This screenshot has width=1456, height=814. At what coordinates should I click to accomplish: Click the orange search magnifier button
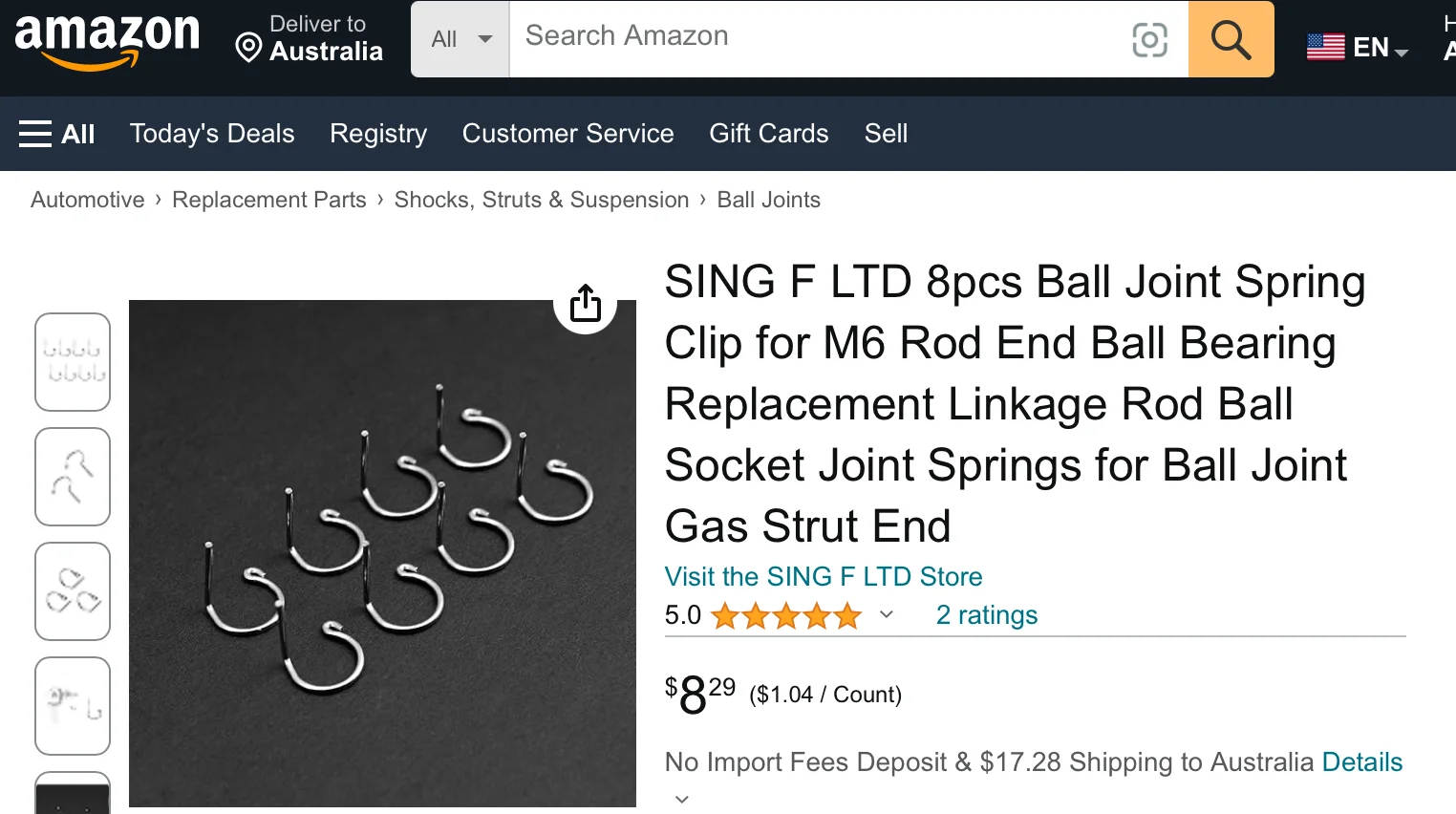tap(1231, 39)
